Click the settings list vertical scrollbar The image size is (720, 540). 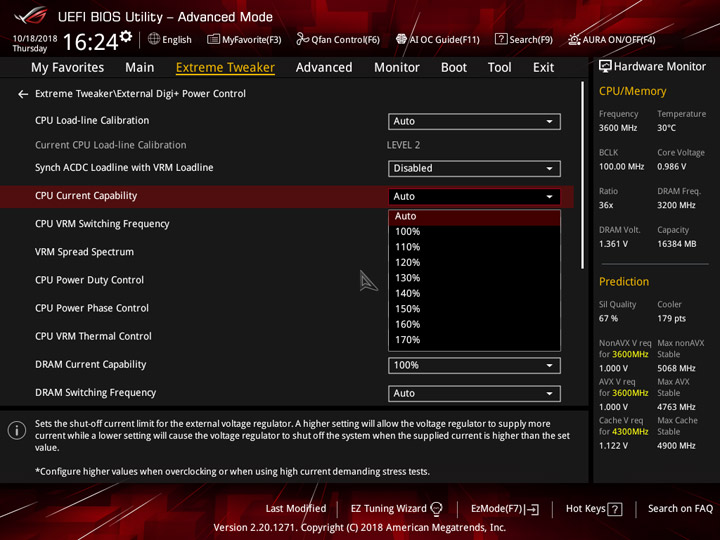coord(583,175)
